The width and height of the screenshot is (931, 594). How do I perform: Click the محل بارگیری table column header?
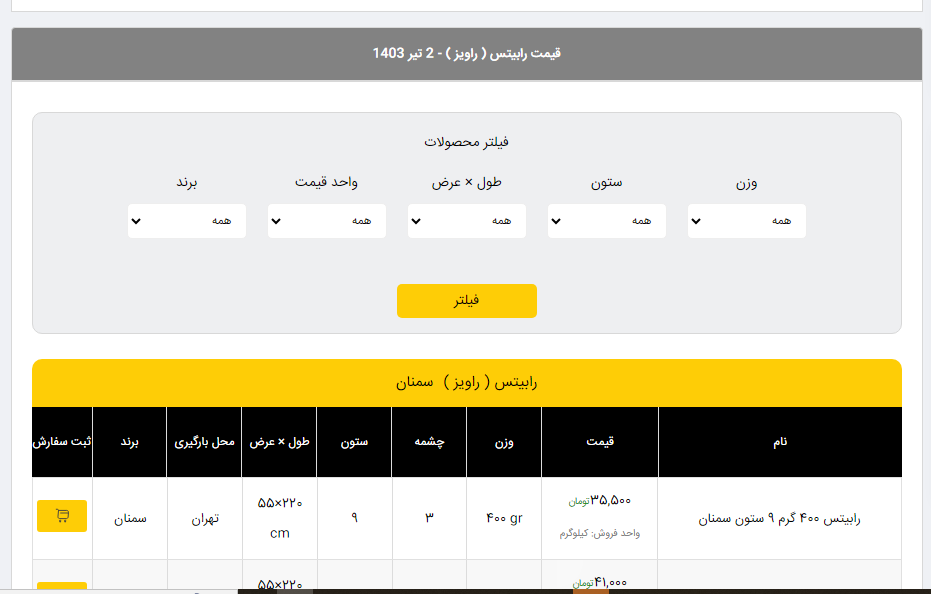coord(204,442)
